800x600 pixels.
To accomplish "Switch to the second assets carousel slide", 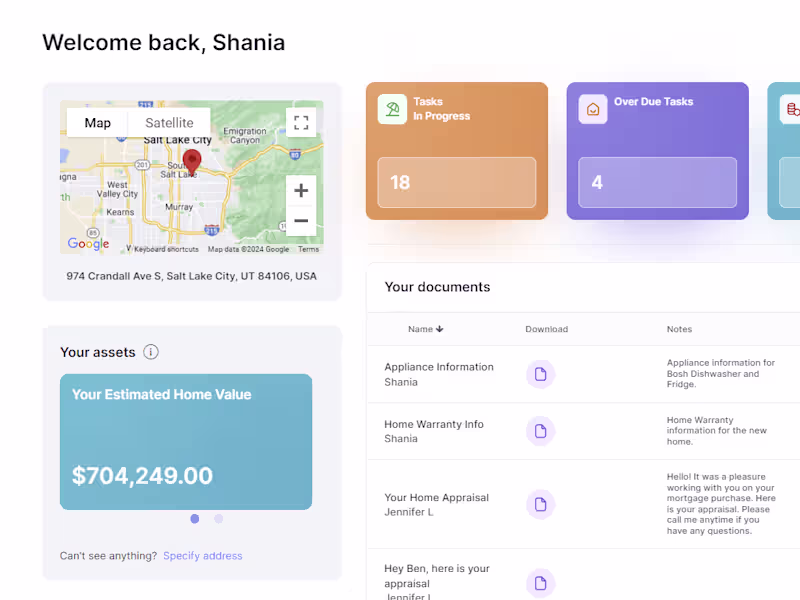I will click(219, 519).
